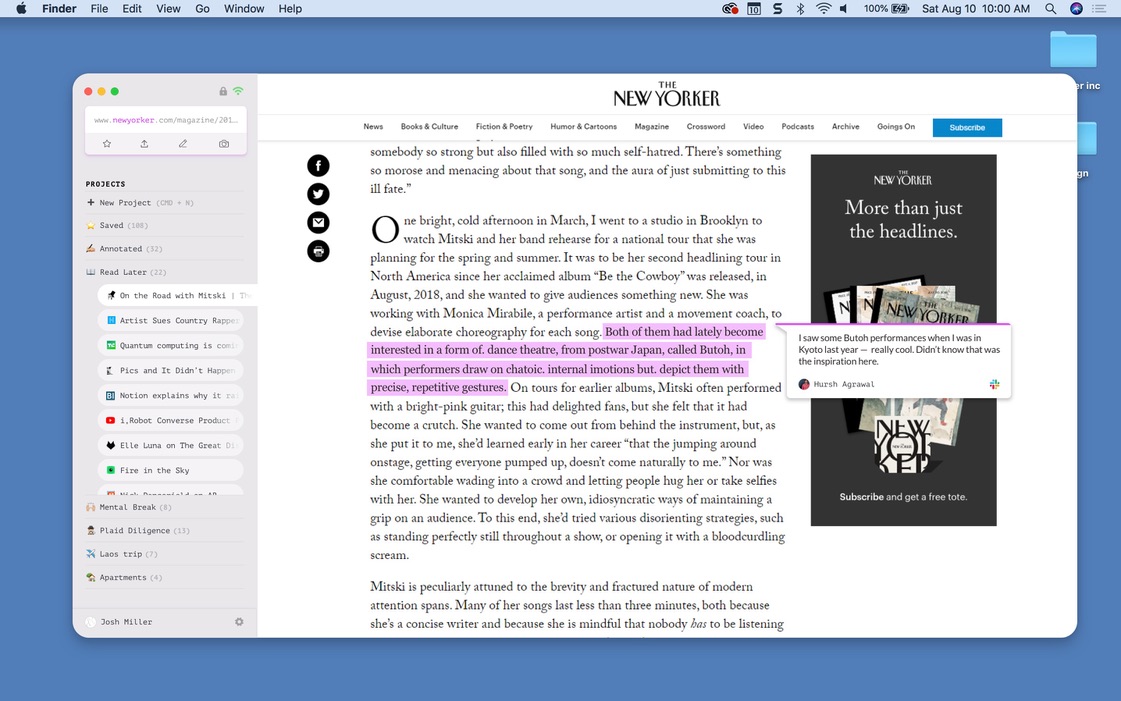The image size is (1121, 701).
Task: Open the article "Fire in the Sky"
Action: coord(170,471)
